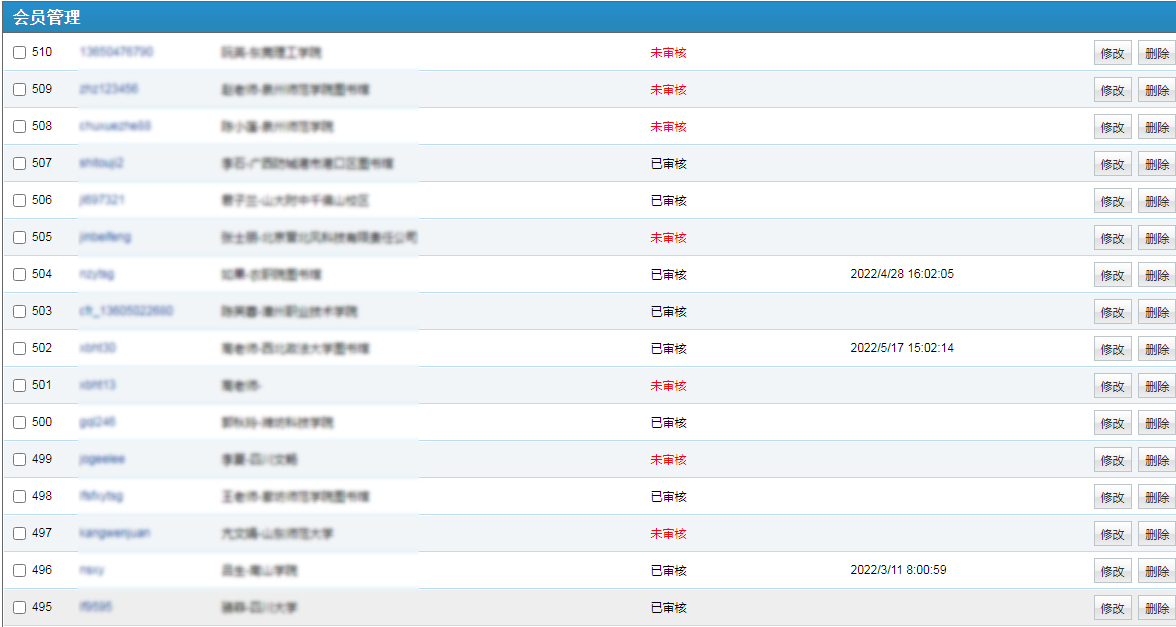Hit 删除 for member 500
The image size is (1176, 627).
1156,423
